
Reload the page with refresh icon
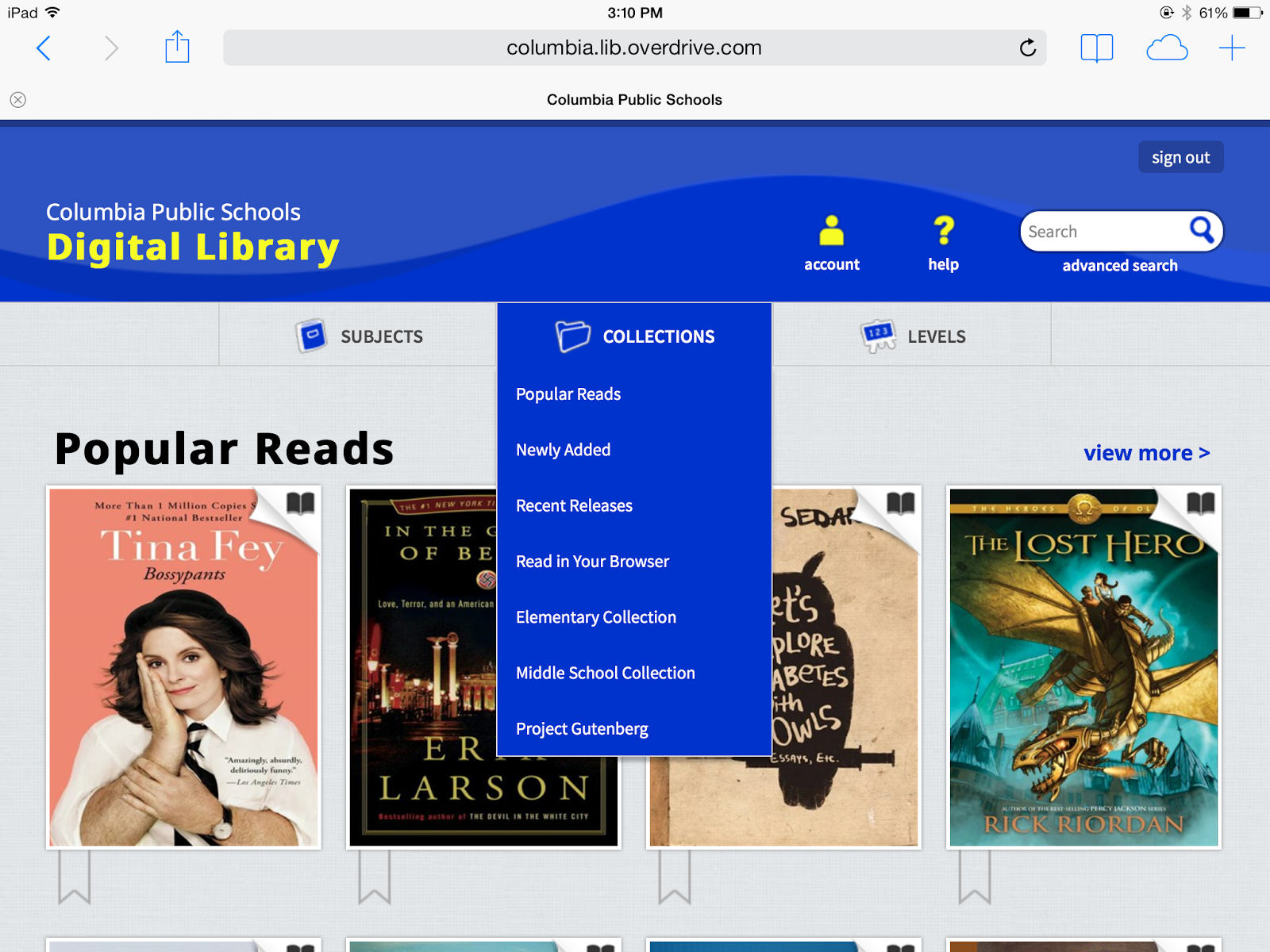click(x=1027, y=48)
